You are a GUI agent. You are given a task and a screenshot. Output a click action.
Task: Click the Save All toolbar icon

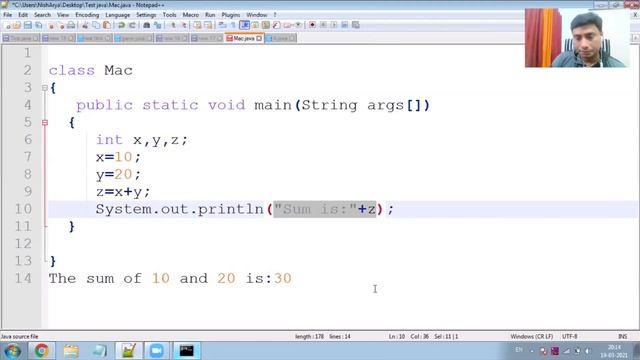point(39,25)
